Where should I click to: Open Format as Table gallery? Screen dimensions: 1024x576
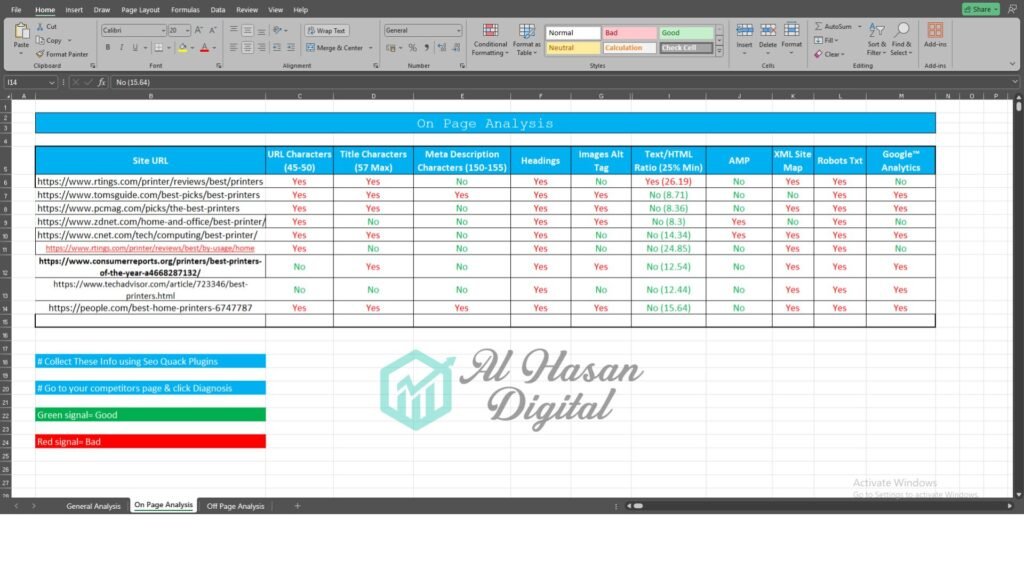click(x=526, y=40)
